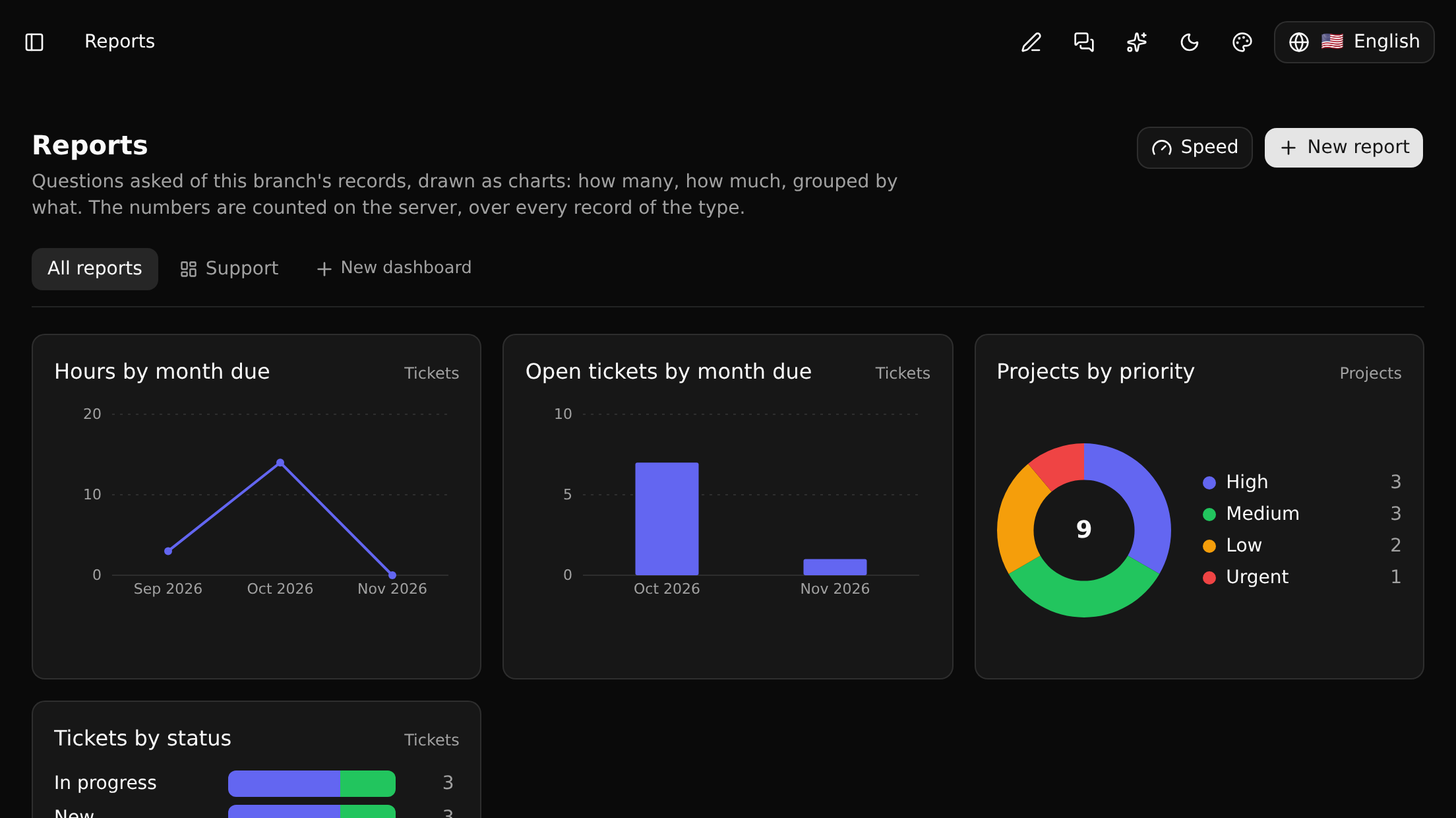Click the Reports breadcrumb in header
The image size is (1456, 818).
coord(119,42)
